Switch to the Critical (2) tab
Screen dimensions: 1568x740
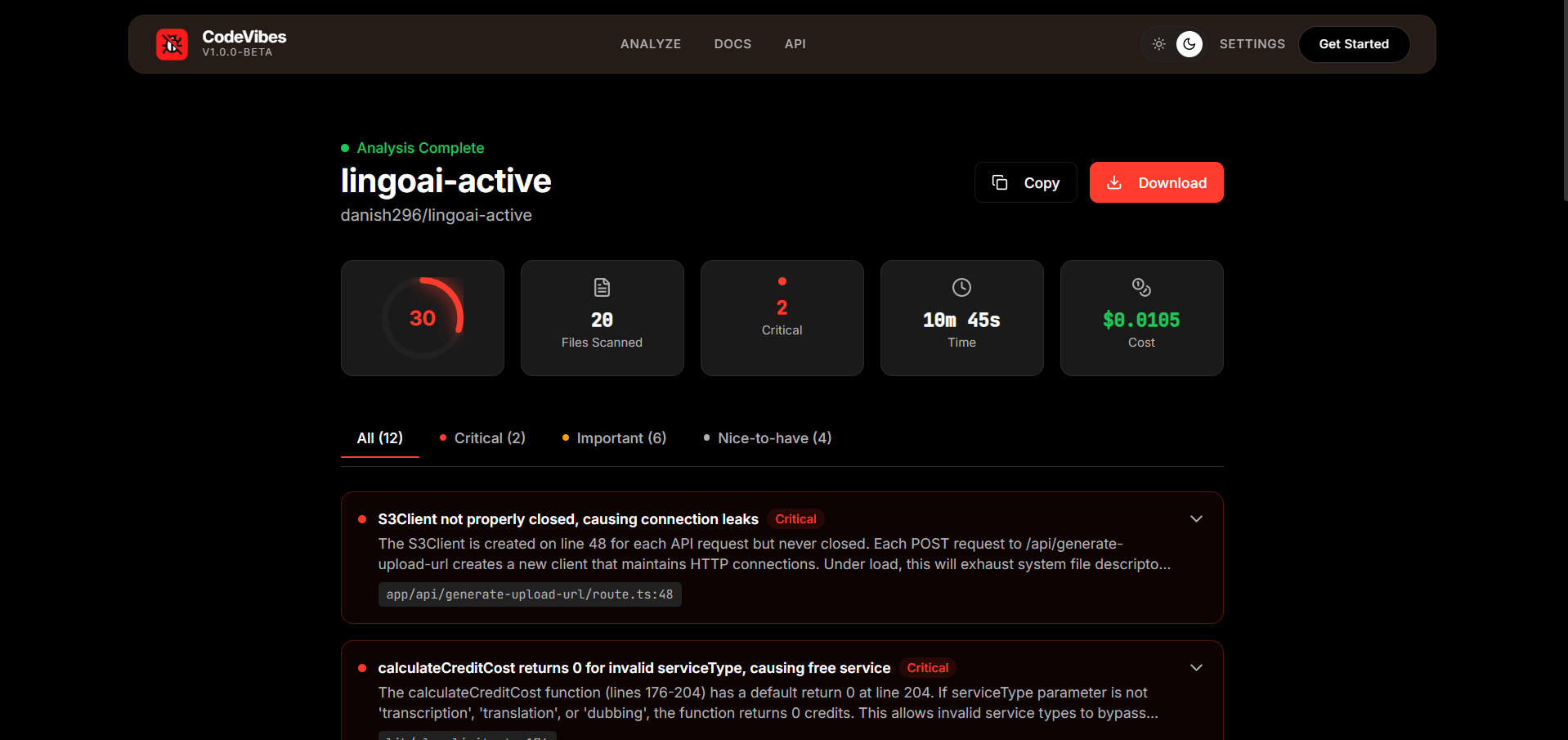482,438
